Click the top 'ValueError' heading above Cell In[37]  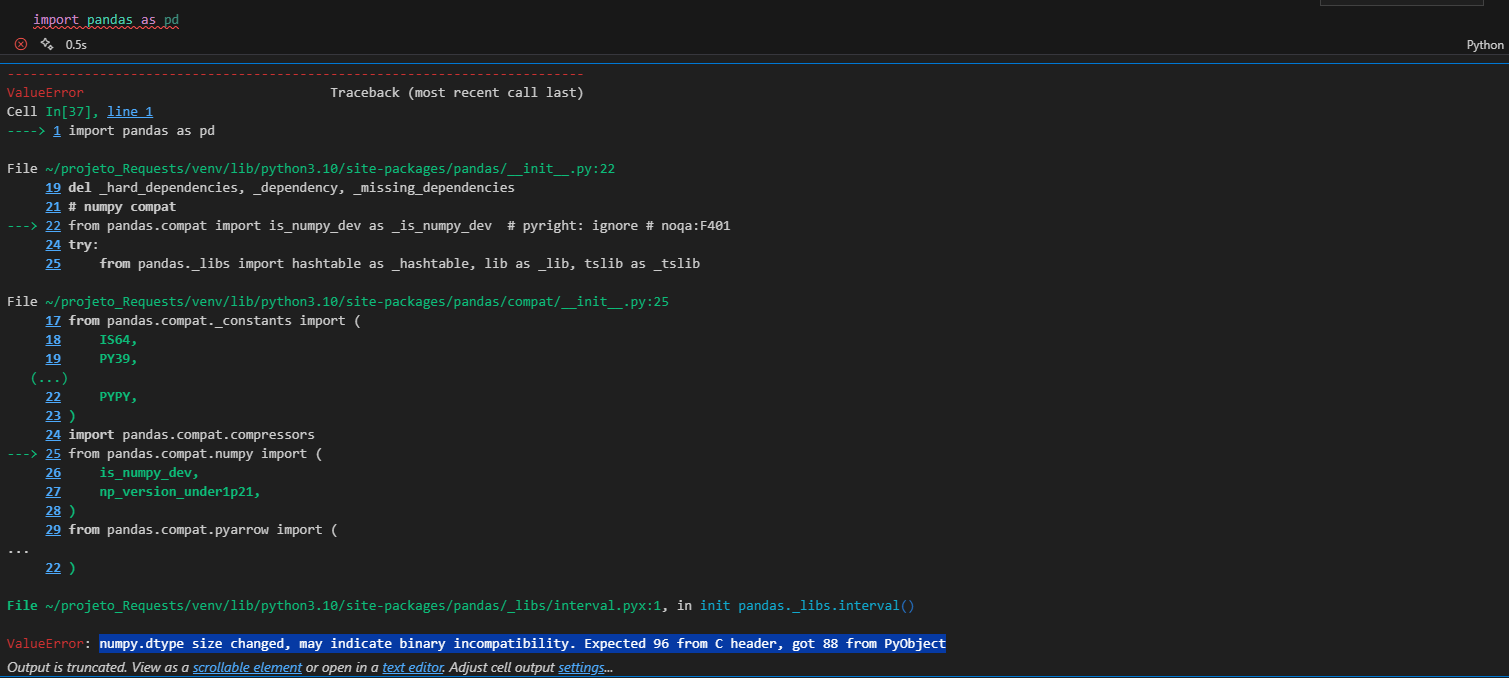point(45,93)
